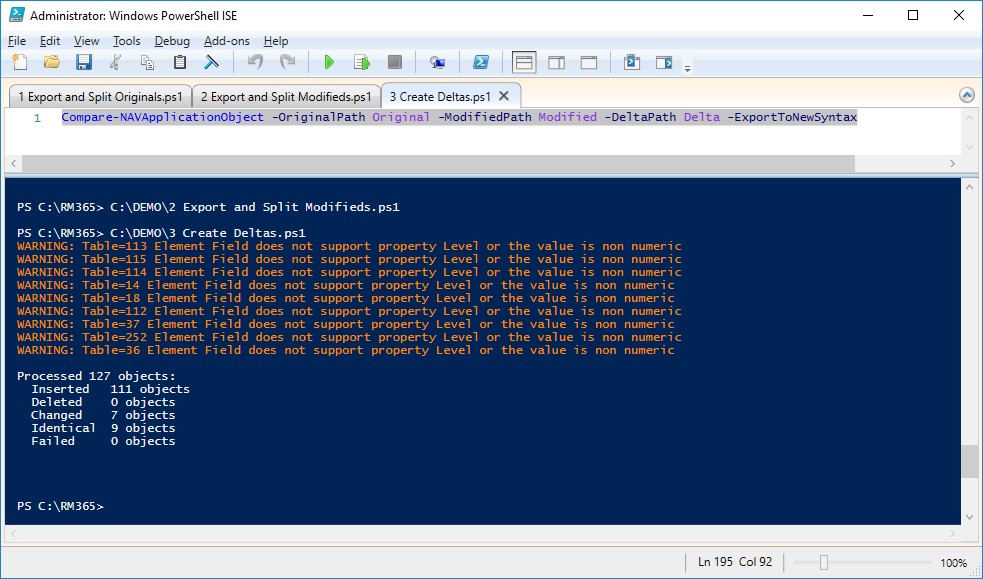The width and height of the screenshot is (983, 579).
Task: Stop operation with square stop icon
Action: [x=394, y=62]
